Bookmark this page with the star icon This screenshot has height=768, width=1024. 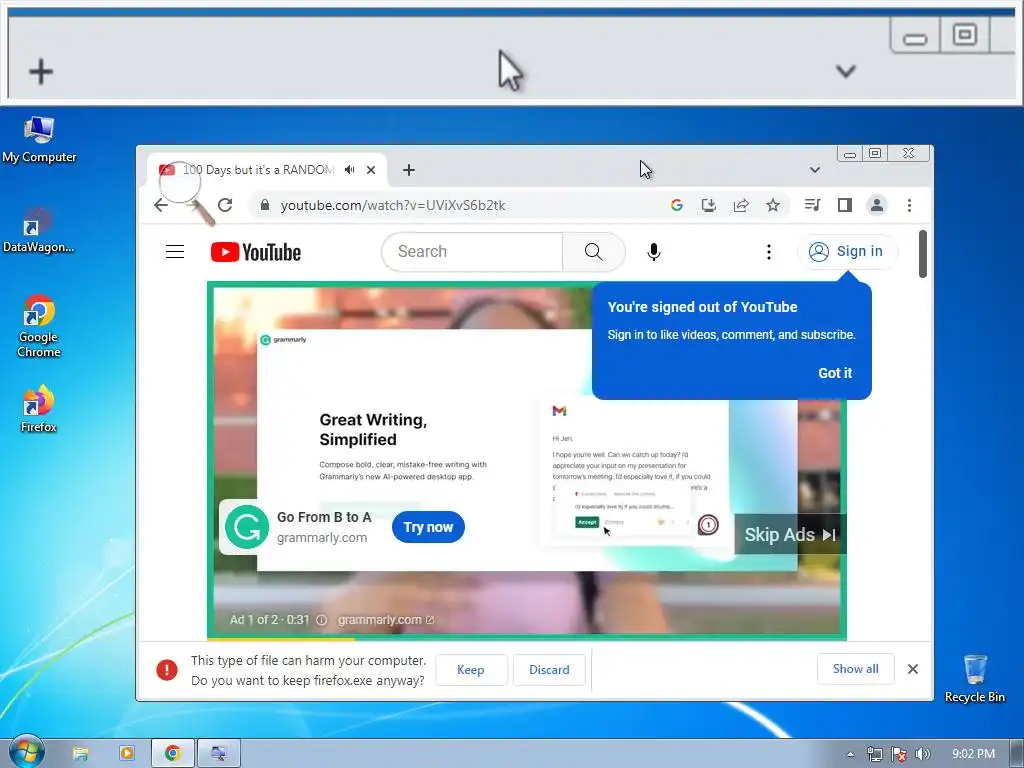(773, 205)
